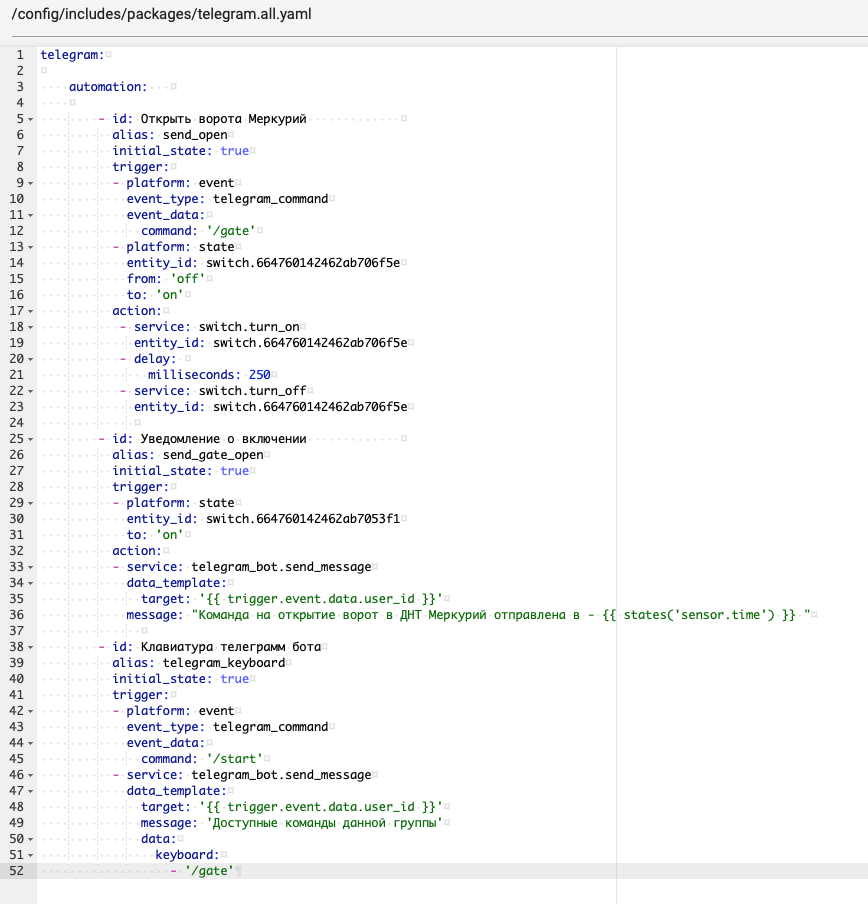This screenshot has height=904, width=868.
Task: Collapse data_template fold arrow at line 34
Action: click(x=31, y=583)
